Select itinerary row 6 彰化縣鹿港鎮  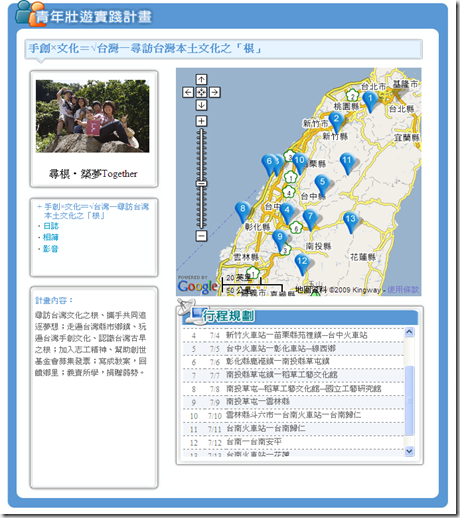pyautogui.click(x=293, y=362)
